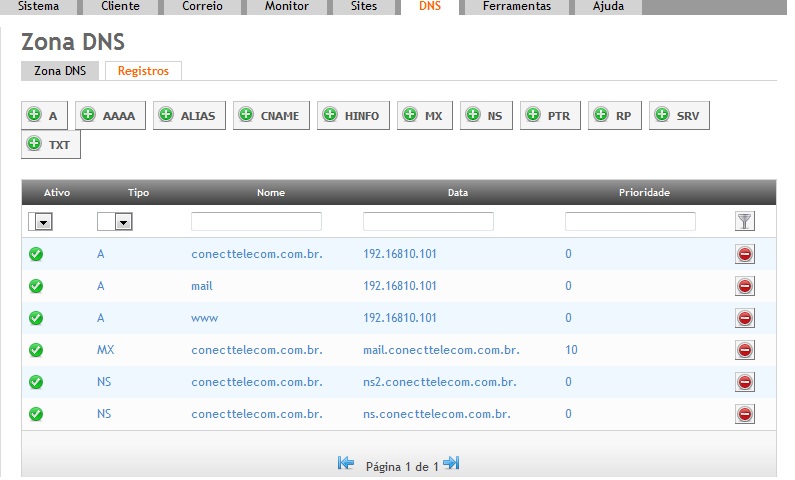Toggle active status of mail record
This screenshot has width=795, height=480.
point(36,286)
